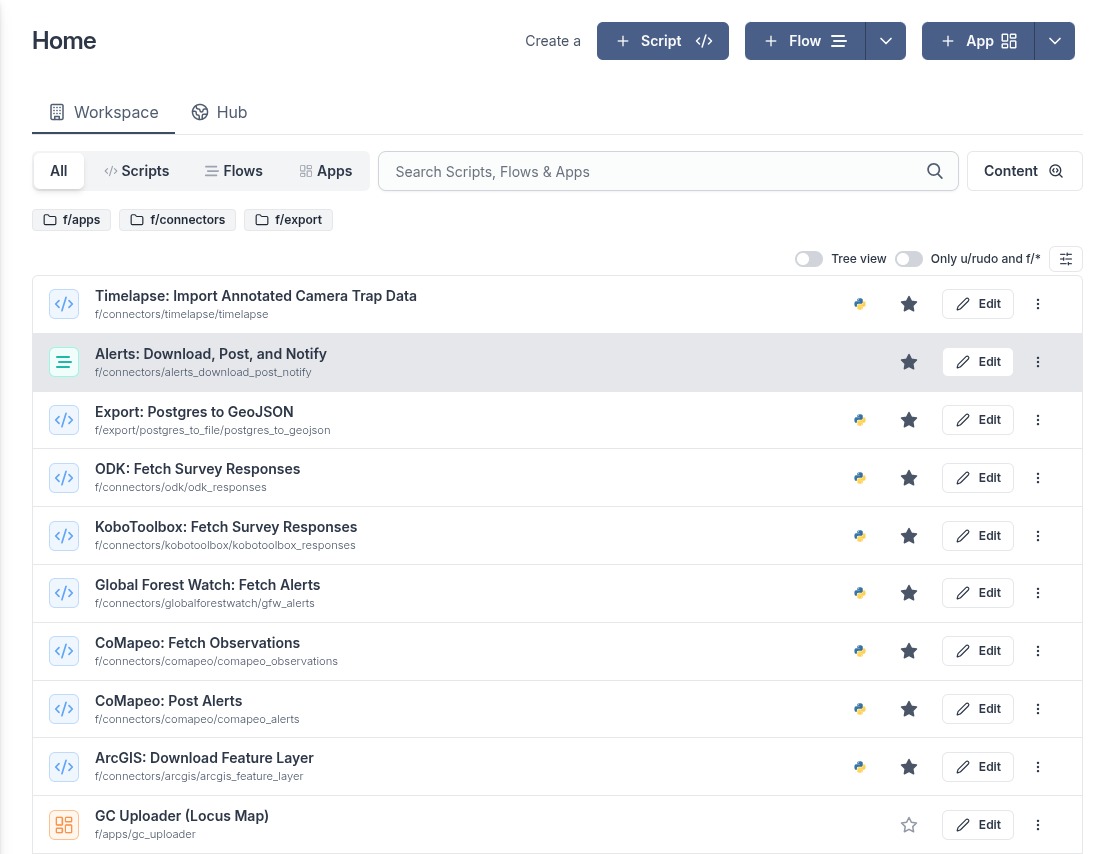Screen dimensions: 1114x854
Task: Select the Flows filter tab
Action: point(233,171)
